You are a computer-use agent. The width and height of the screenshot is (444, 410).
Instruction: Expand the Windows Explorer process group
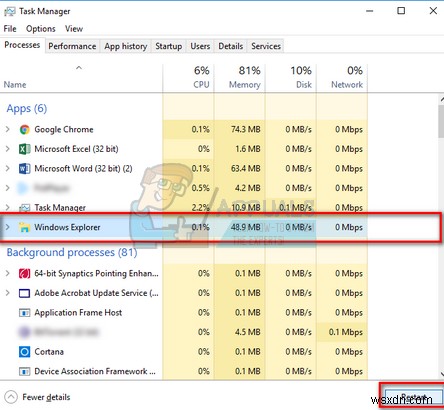[x=8, y=227]
